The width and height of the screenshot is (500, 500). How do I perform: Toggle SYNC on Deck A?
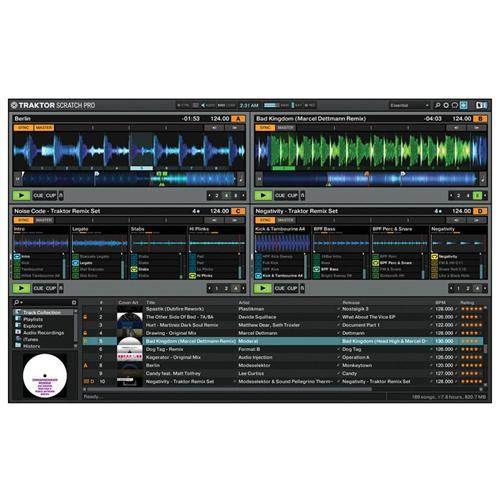pyautogui.click(x=23, y=128)
